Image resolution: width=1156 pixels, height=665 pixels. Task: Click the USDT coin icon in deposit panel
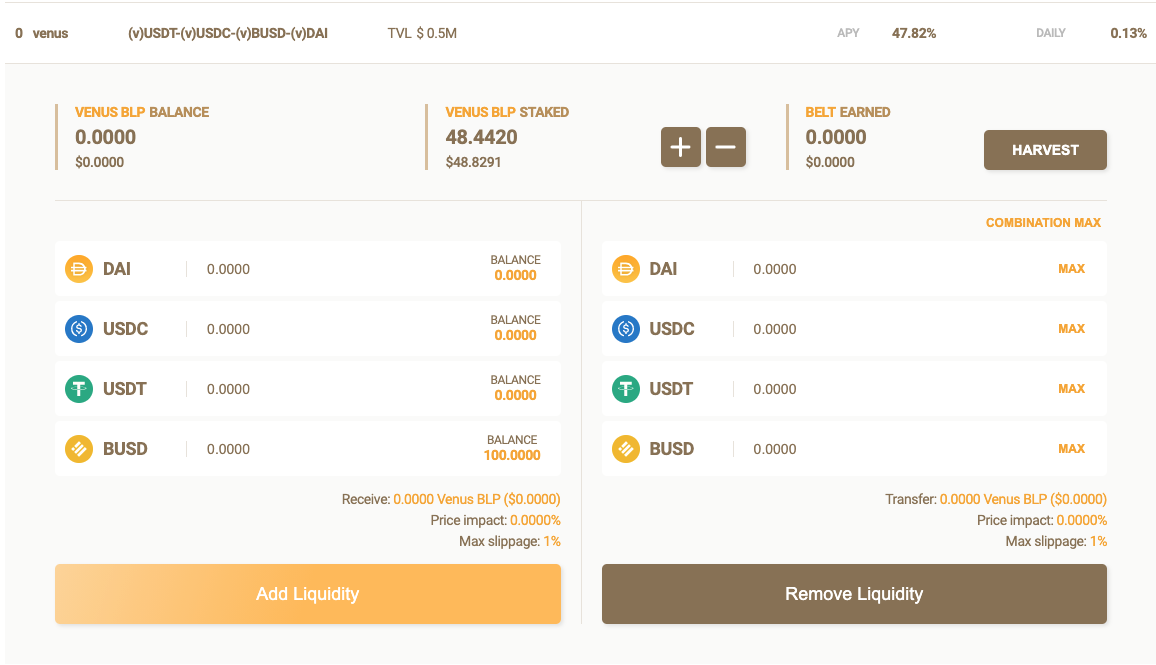pyautogui.click(x=79, y=389)
